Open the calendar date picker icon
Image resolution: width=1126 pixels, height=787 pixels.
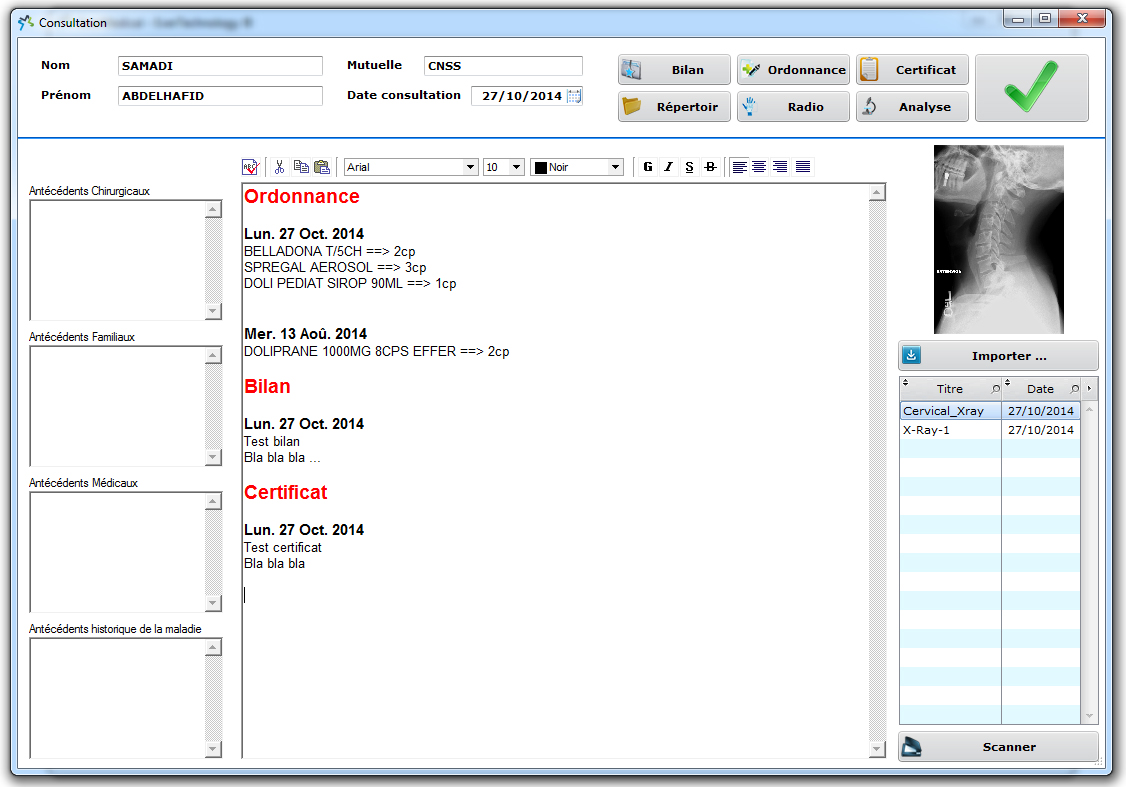click(574, 96)
